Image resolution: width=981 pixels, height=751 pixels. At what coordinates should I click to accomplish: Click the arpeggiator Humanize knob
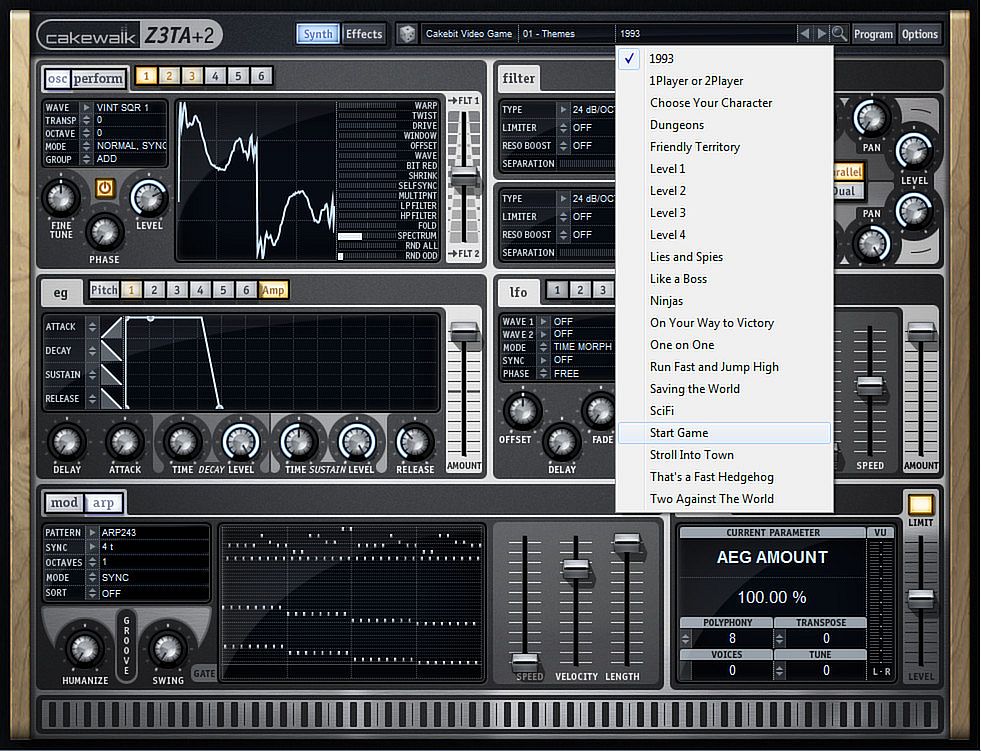tap(83, 648)
